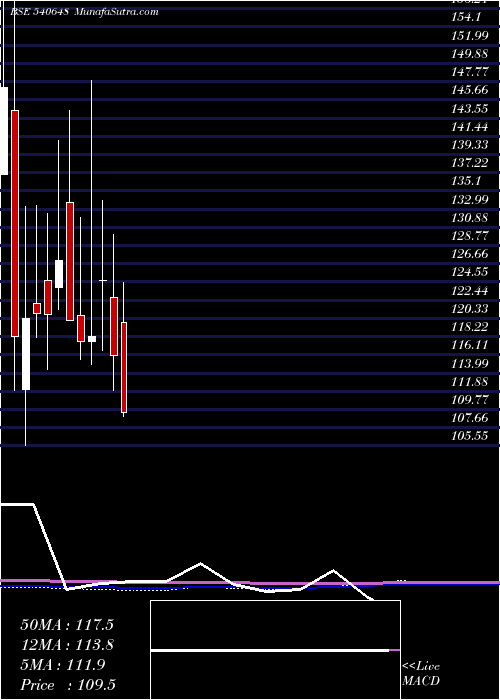
Task: Click the last red candle body near 109.77
Action: (124, 367)
